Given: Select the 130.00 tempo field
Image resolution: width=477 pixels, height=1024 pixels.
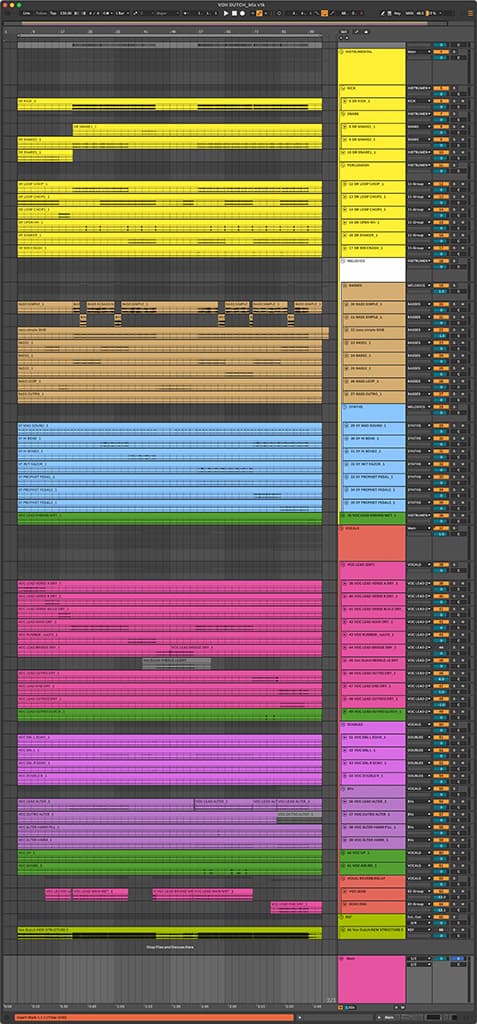Looking at the screenshot, I should tap(65, 12).
